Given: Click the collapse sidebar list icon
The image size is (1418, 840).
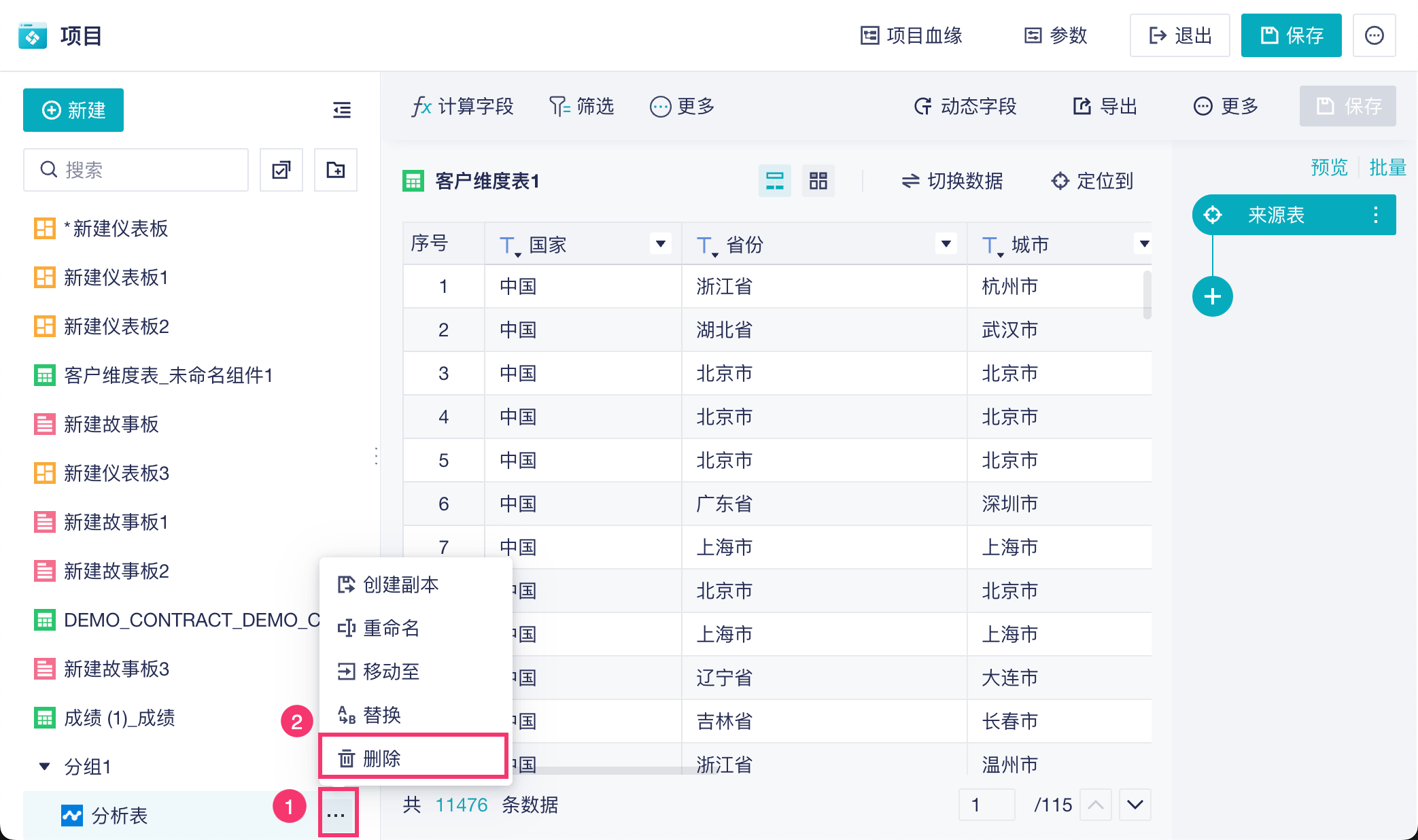Looking at the screenshot, I should [342, 110].
